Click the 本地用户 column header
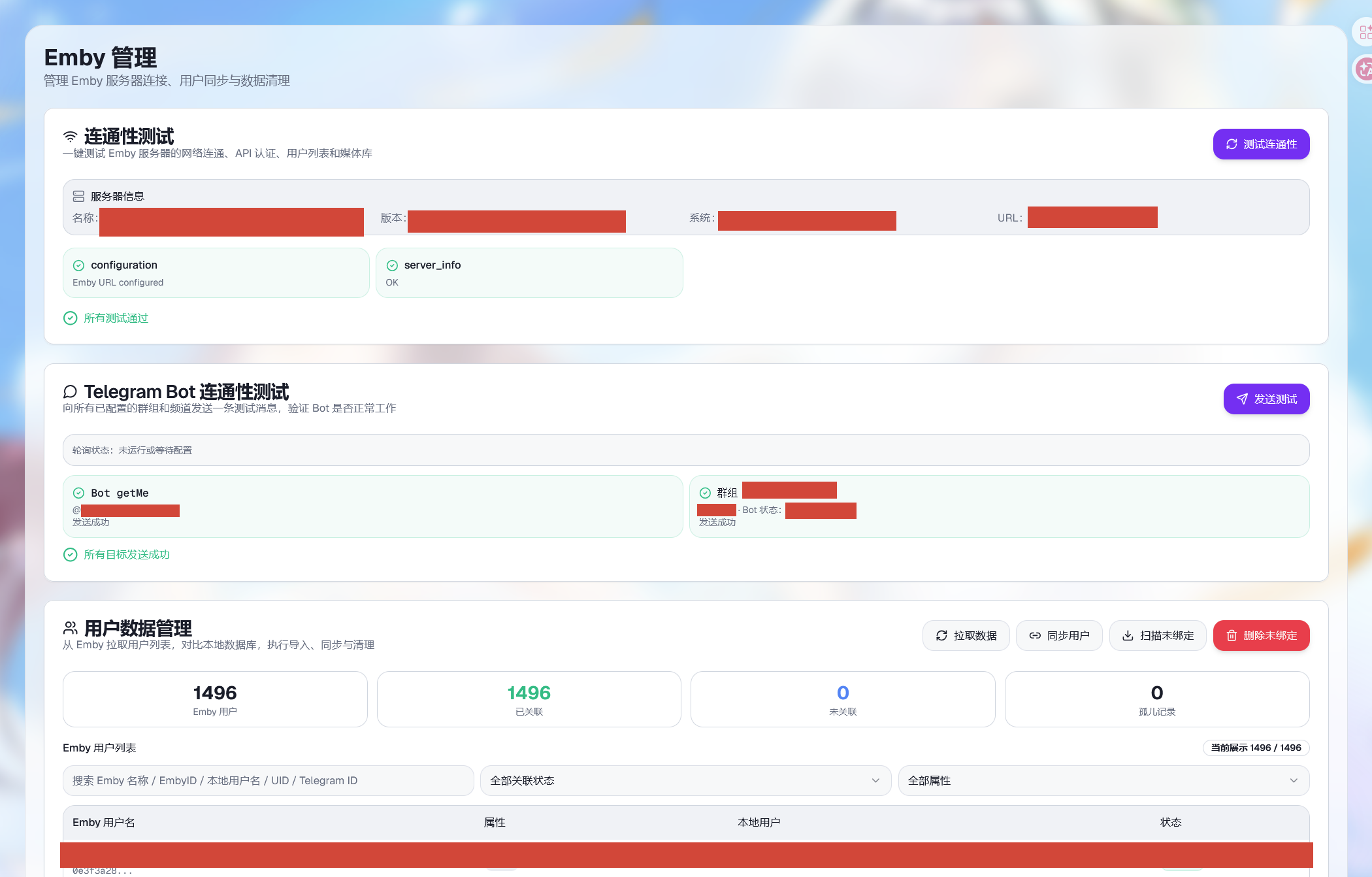Viewport: 1372px width, 877px height. point(759,822)
